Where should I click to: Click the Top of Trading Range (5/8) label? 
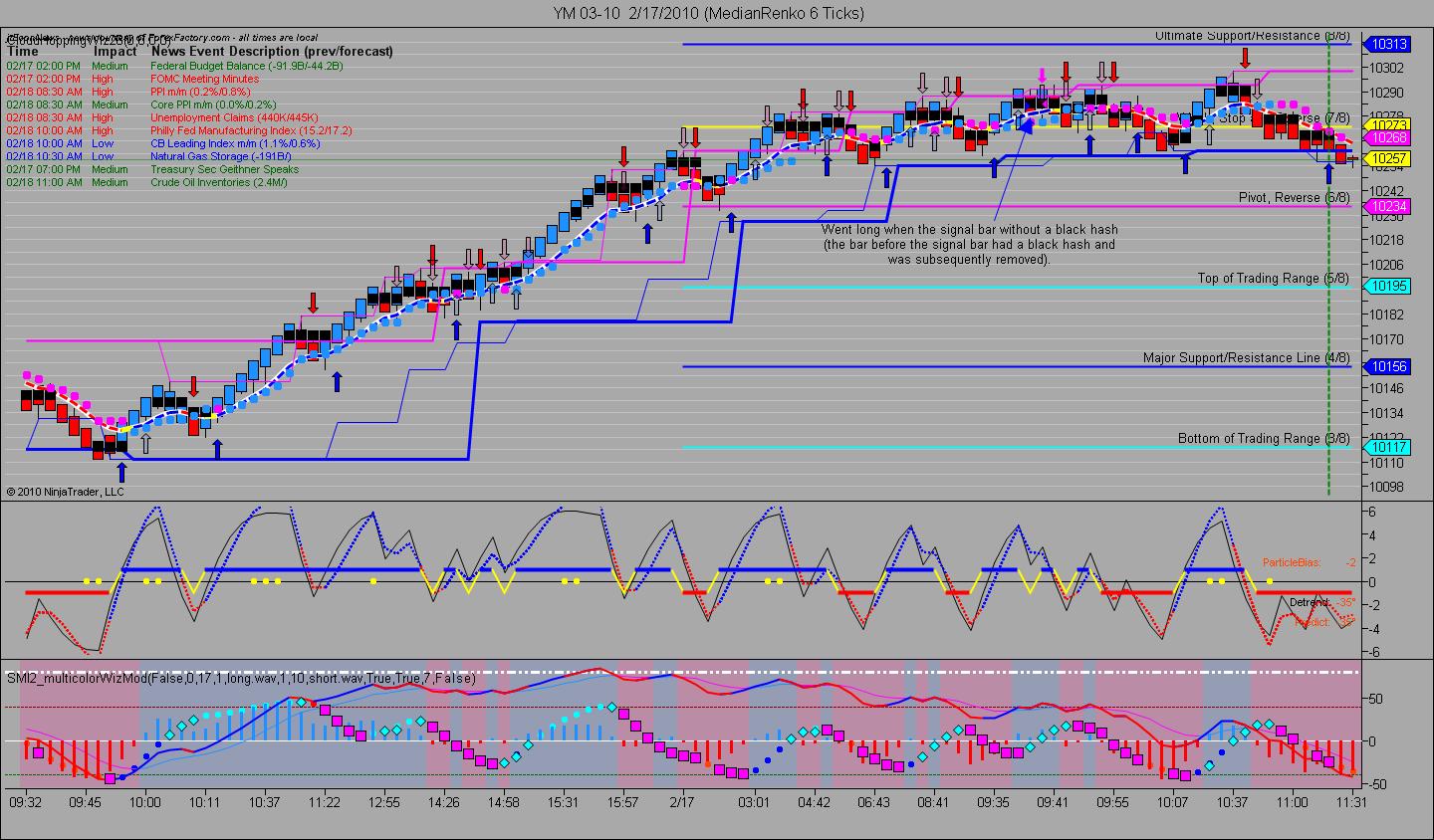coord(1274,279)
